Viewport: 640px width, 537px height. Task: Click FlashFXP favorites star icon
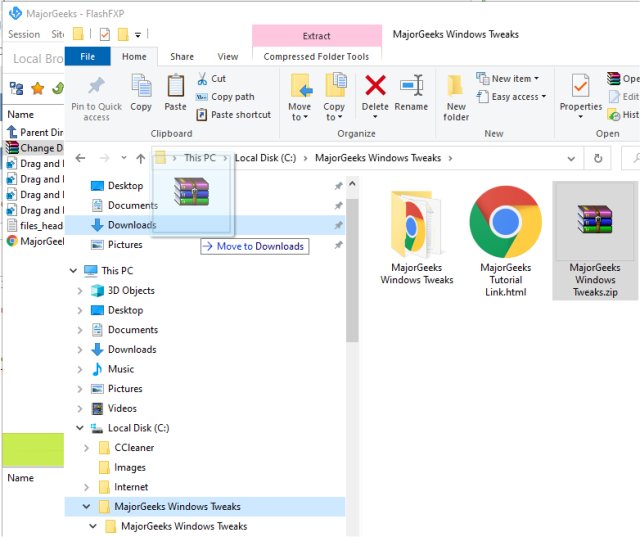(x=38, y=88)
